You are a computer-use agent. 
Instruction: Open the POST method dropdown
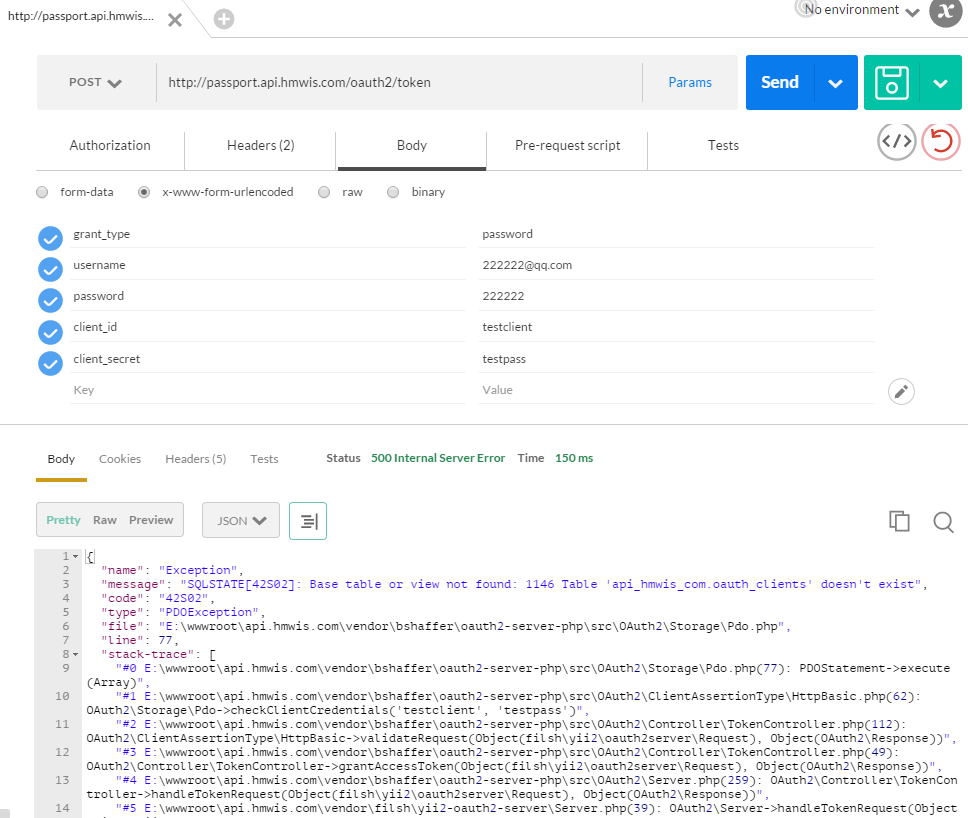pyautogui.click(x=96, y=83)
